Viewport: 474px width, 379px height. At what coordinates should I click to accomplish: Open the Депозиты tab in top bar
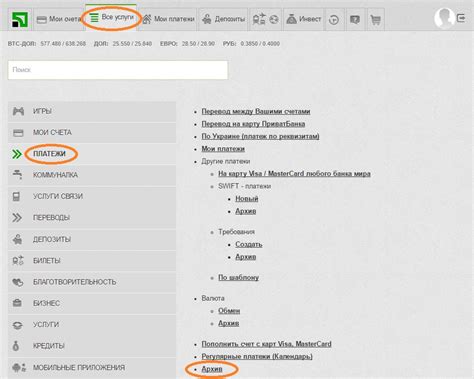pos(223,19)
